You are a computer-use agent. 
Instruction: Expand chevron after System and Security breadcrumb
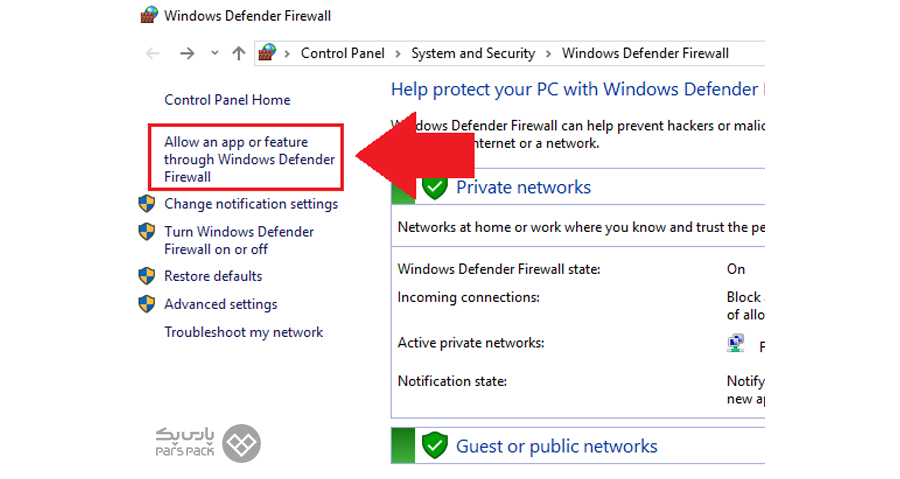(549, 54)
